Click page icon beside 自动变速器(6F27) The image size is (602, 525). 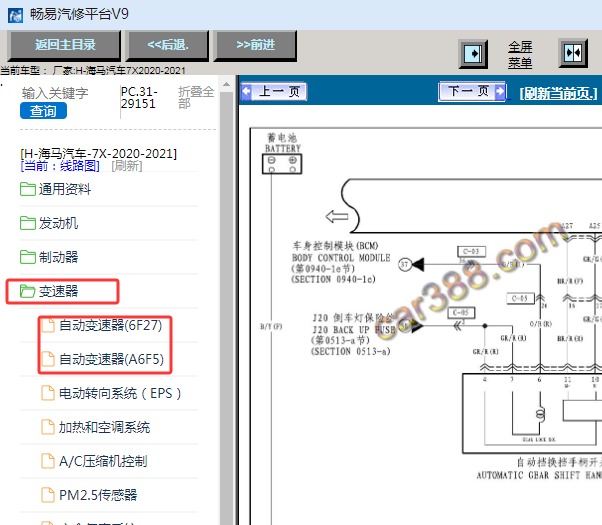48,325
